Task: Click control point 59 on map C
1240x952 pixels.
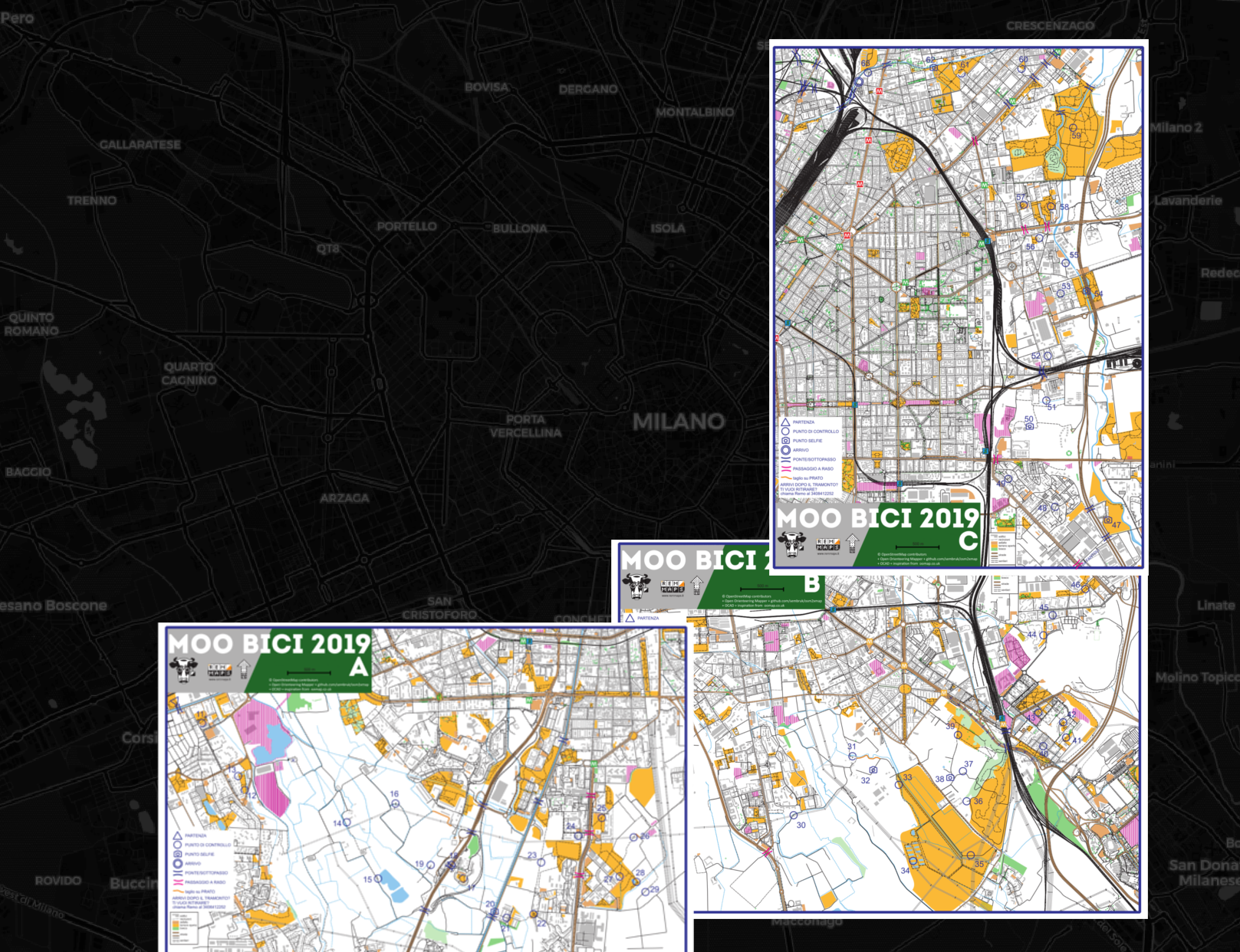Action: 1074,127
